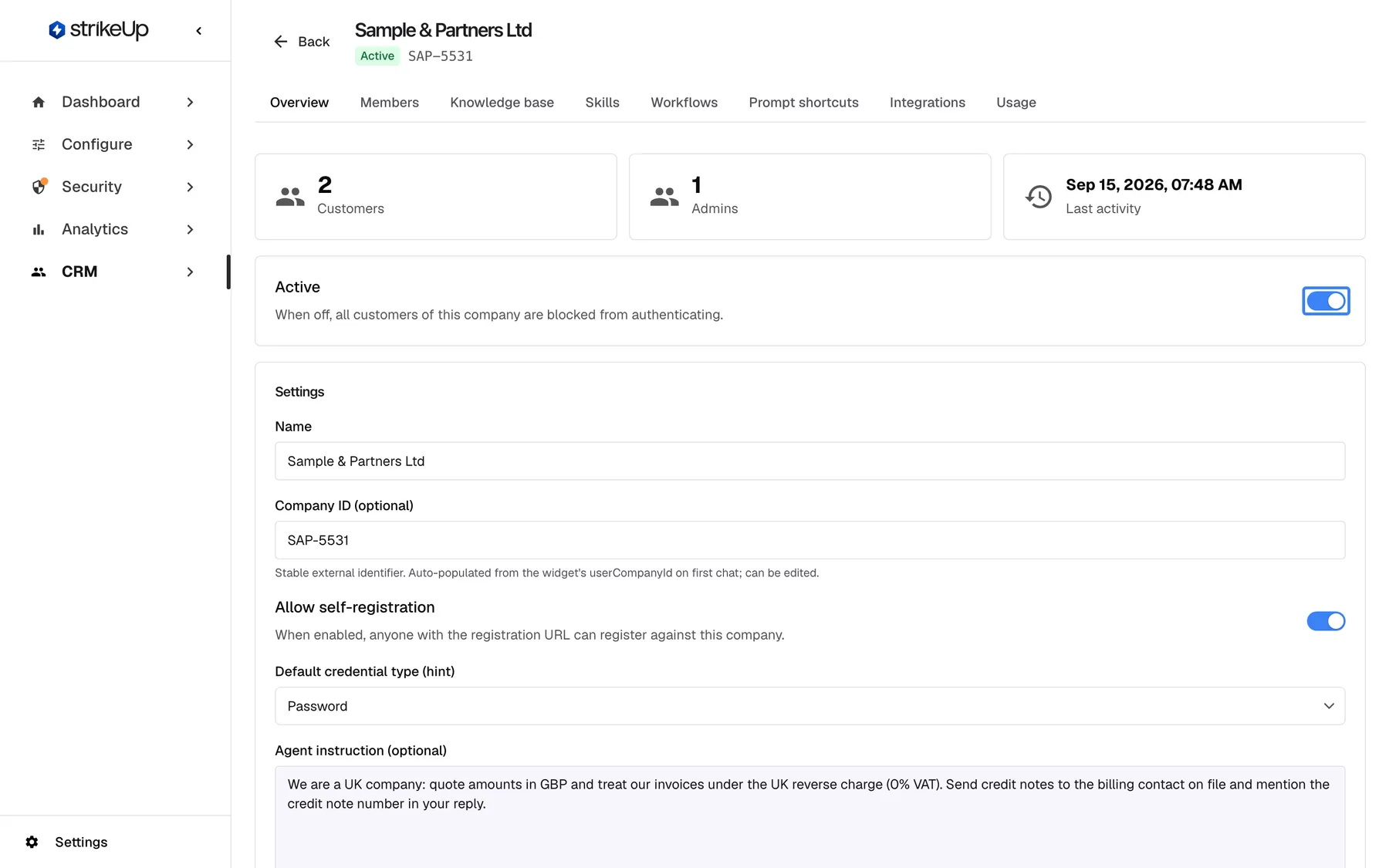Click the SAP–5531 ID in header
Viewport: 1389px width, 868px height.
pyautogui.click(x=440, y=56)
